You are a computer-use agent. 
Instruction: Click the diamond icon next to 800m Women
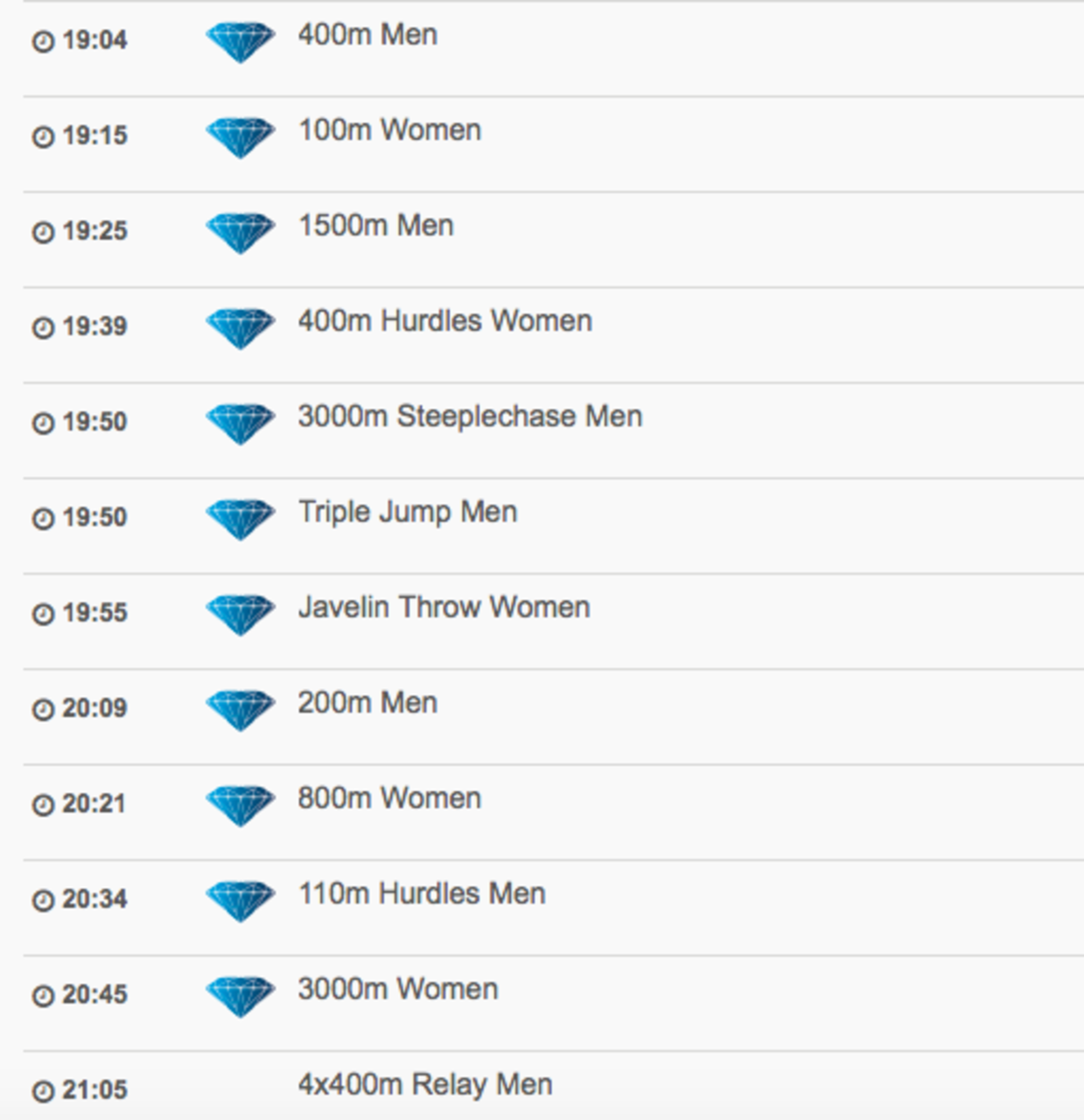tap(240, 805)
